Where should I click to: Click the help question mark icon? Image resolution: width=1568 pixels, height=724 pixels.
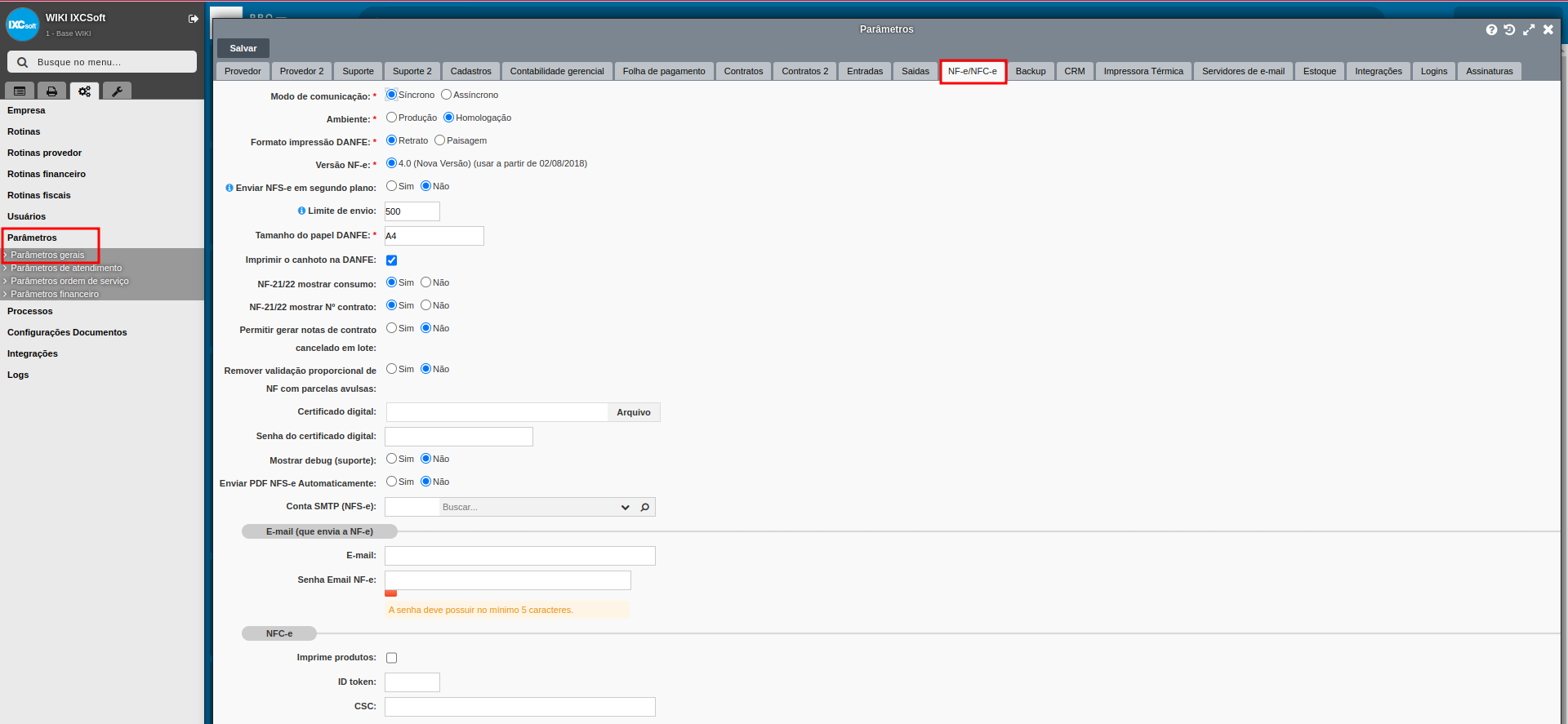(1491, 29)
